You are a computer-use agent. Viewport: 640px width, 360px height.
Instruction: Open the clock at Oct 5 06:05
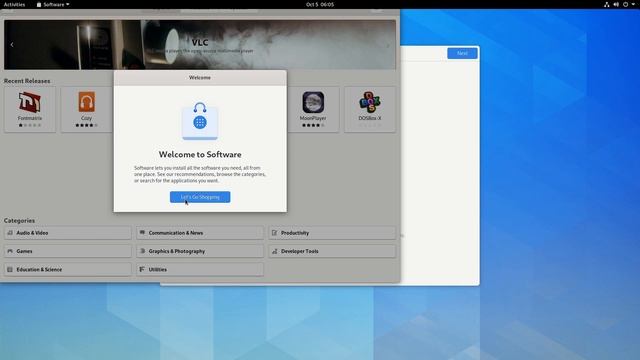tap(320, 4)
